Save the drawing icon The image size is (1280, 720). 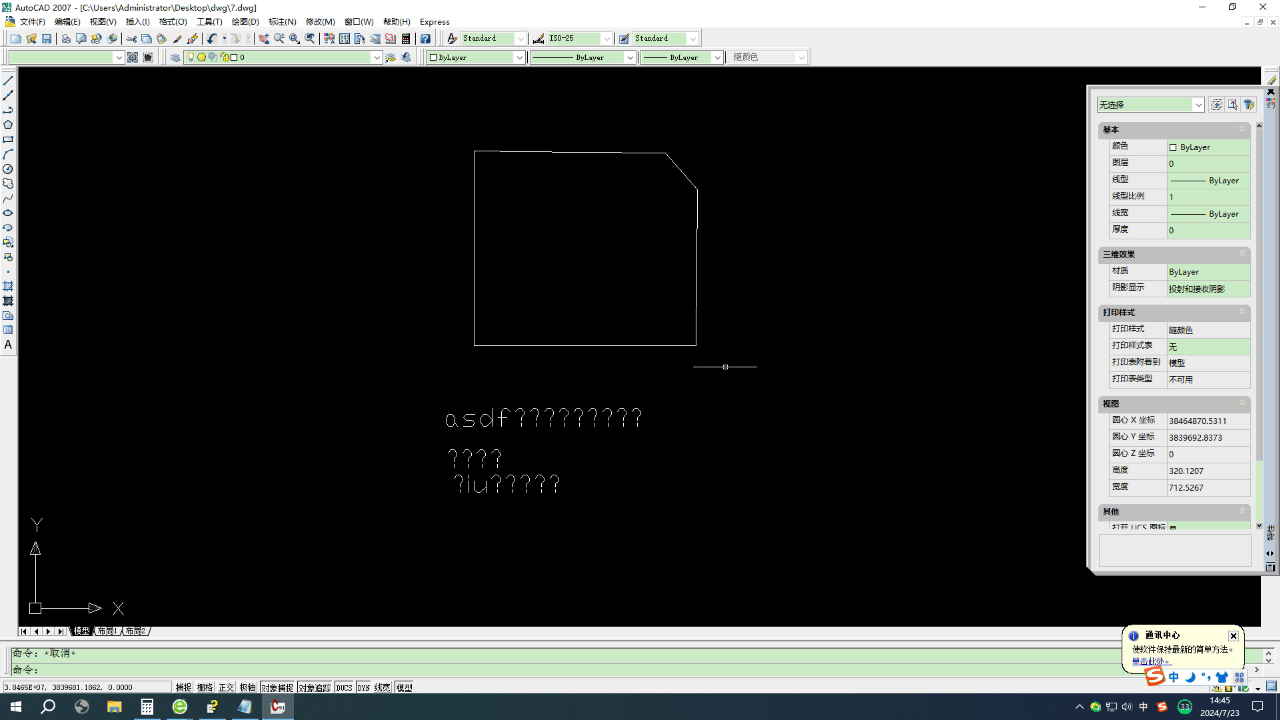tap(46, 39)
